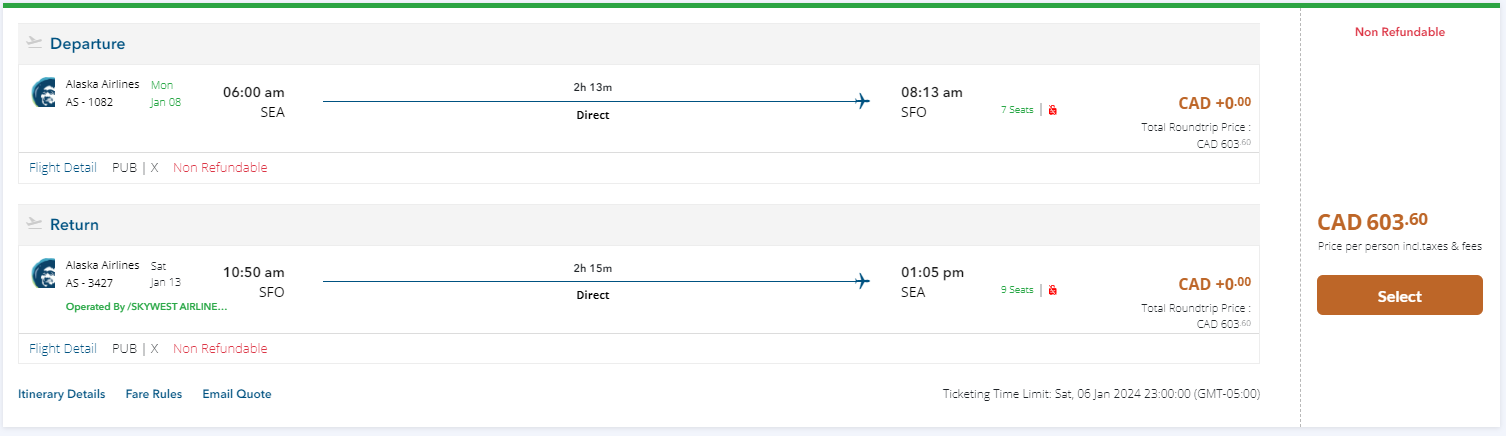Click the Alaska Airlines logo on return flight
Viewport: 1506px width, 436px height.
click(x=44, y=273)
